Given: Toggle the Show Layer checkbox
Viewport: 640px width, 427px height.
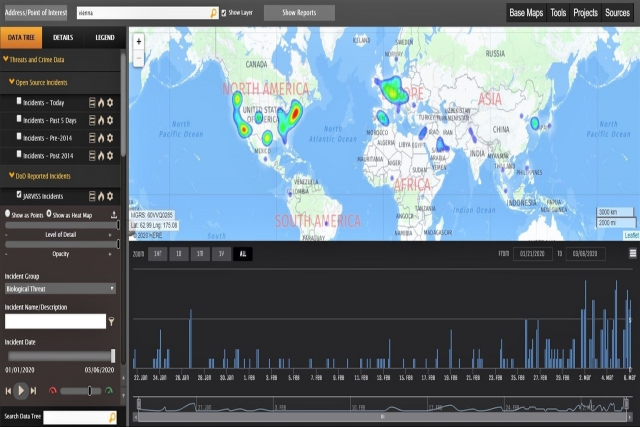Looking at the screenshot, I should [x=224, y=13].
